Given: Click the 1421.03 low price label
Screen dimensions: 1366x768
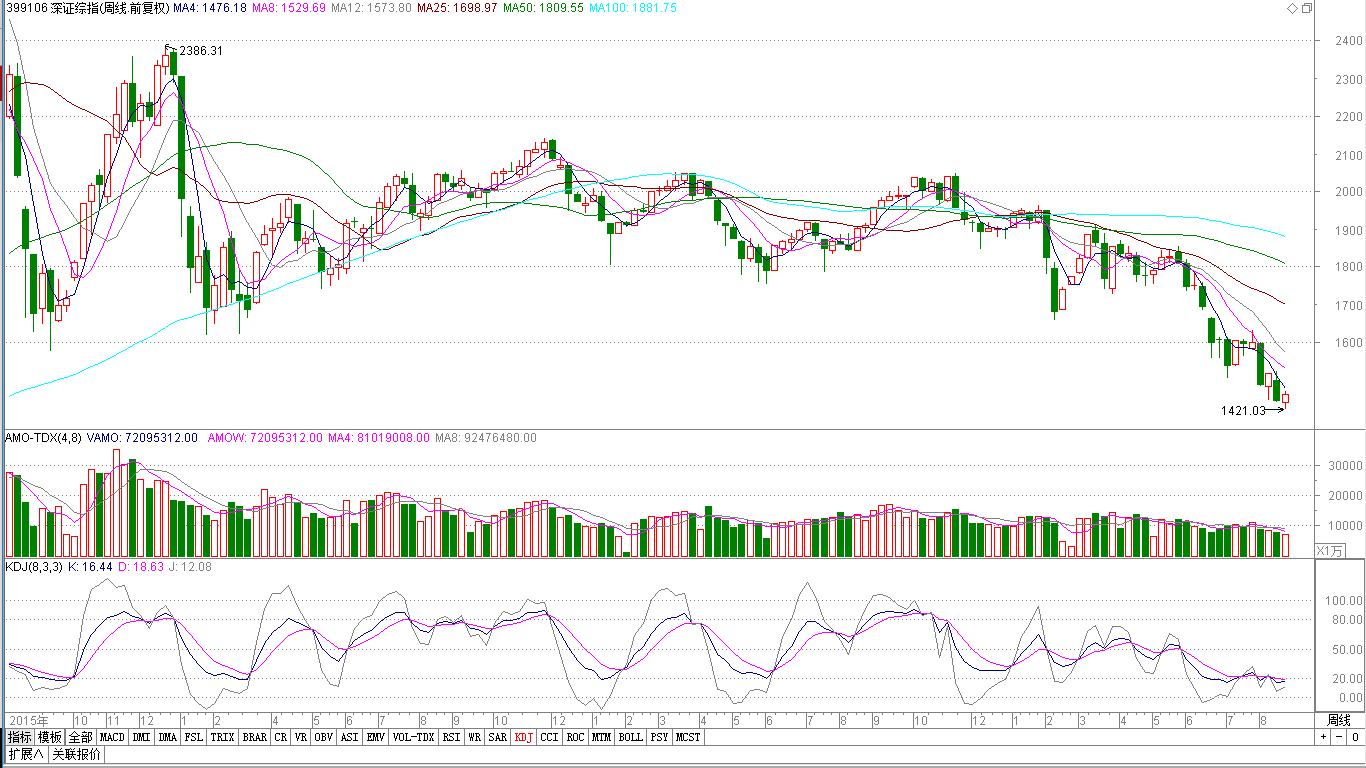Looking at the screenshot, I should tap(1243, 410).
